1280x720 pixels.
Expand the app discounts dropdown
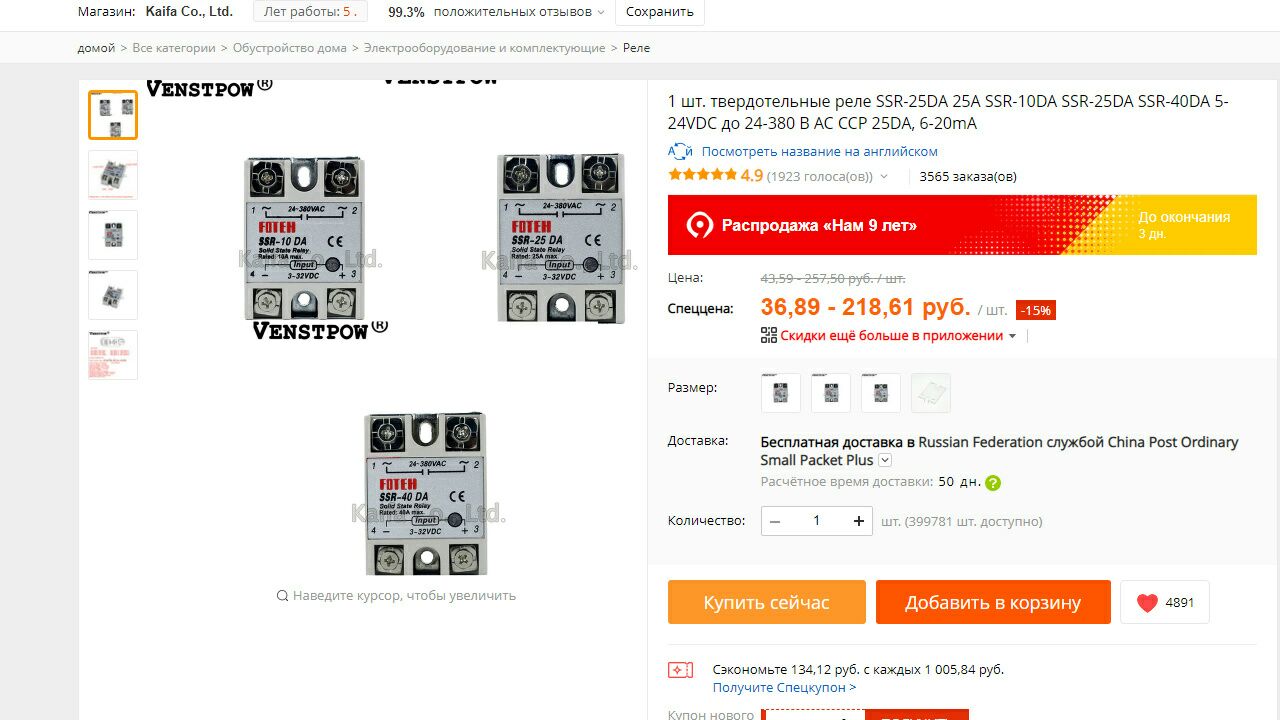(x=1012, y=336)
